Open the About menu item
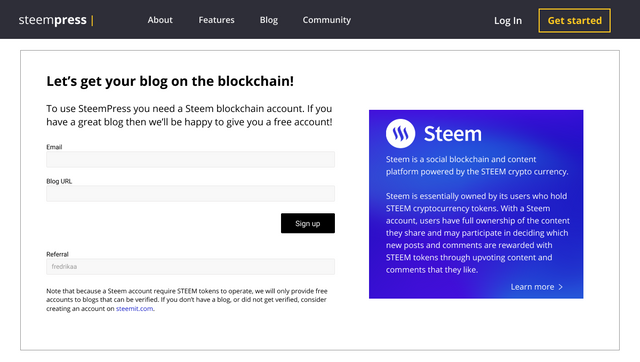 tap(160, 20)
